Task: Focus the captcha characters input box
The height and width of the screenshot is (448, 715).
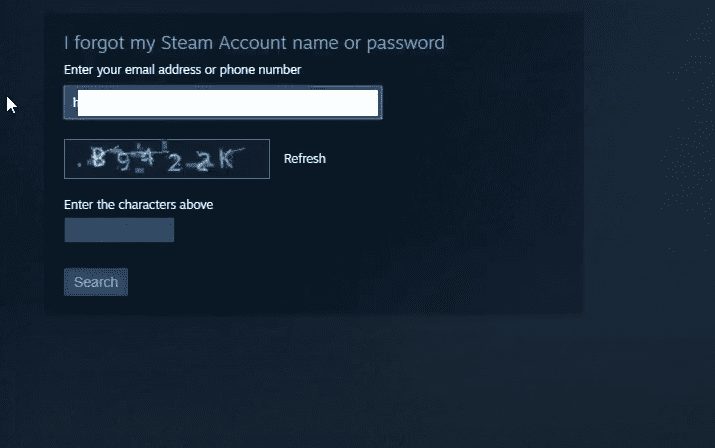Action: [x=119, y=230]
